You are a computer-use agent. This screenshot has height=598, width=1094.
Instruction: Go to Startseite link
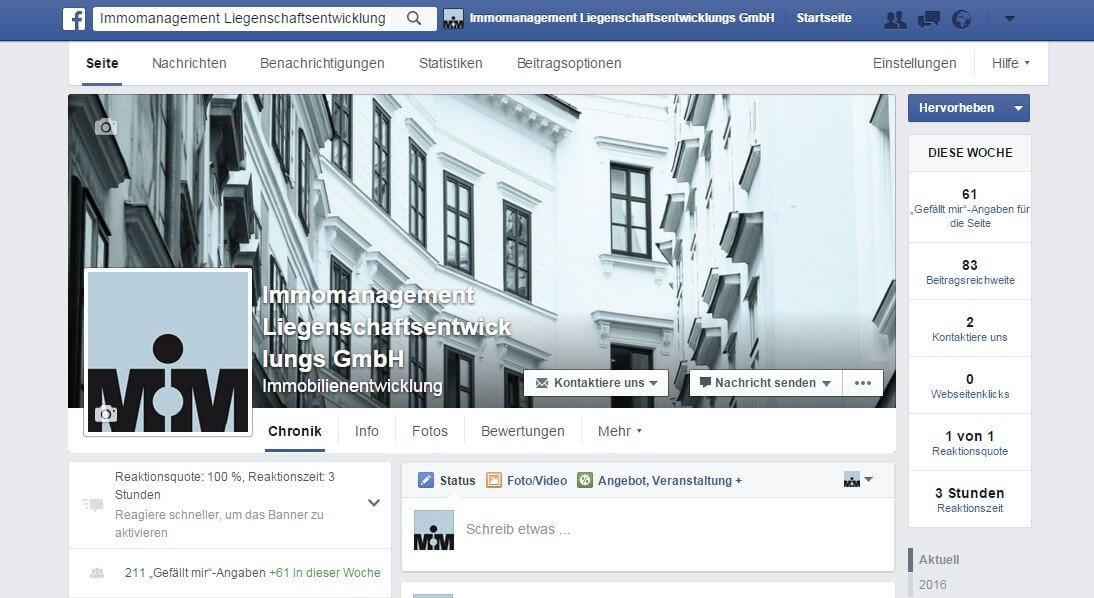coord(824,18)
